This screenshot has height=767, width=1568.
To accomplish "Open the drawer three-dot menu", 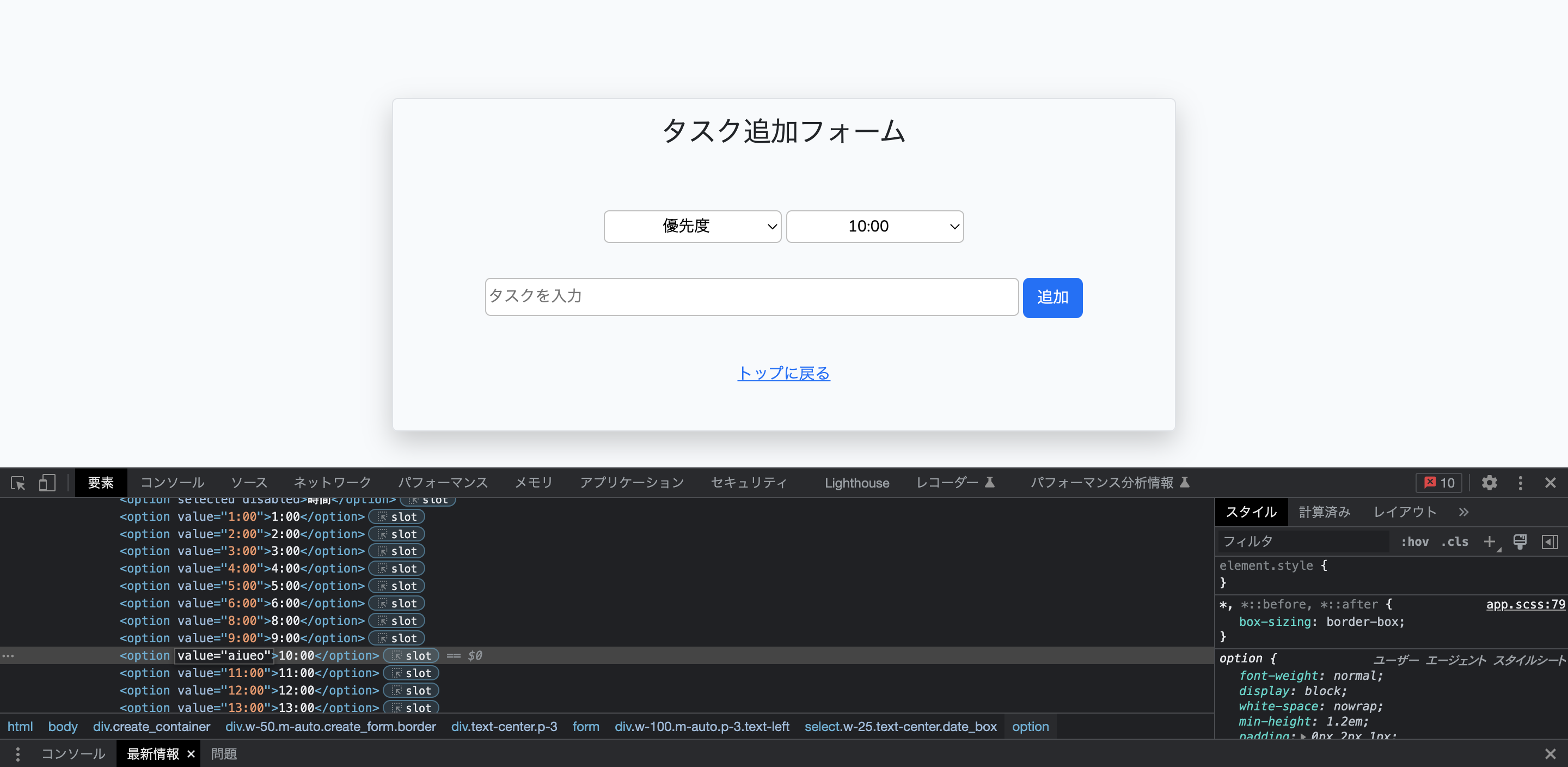I will pos(17,753).
